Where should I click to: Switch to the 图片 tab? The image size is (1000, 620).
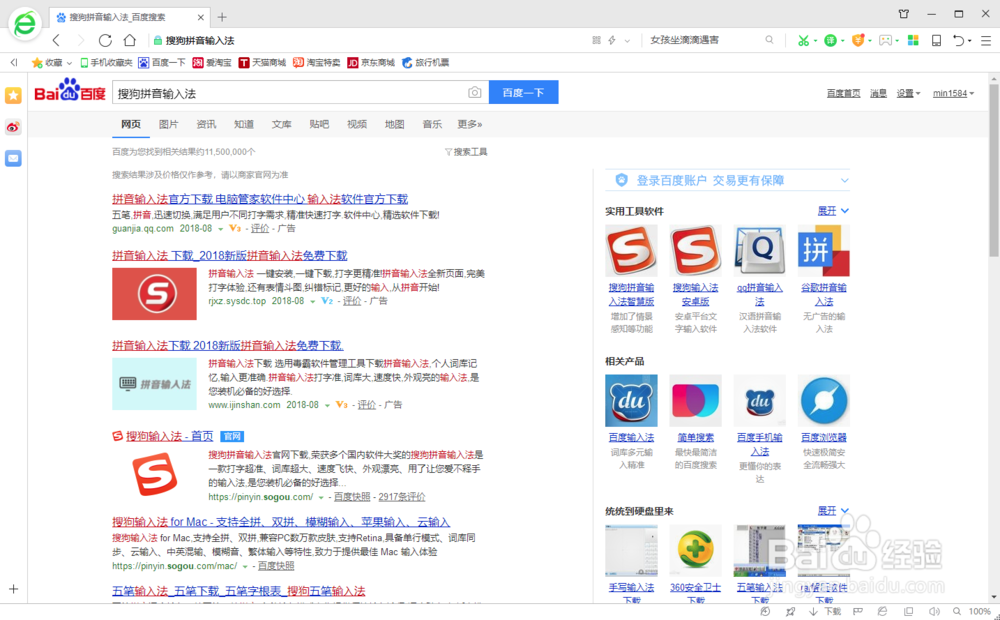tap(168, 124)
